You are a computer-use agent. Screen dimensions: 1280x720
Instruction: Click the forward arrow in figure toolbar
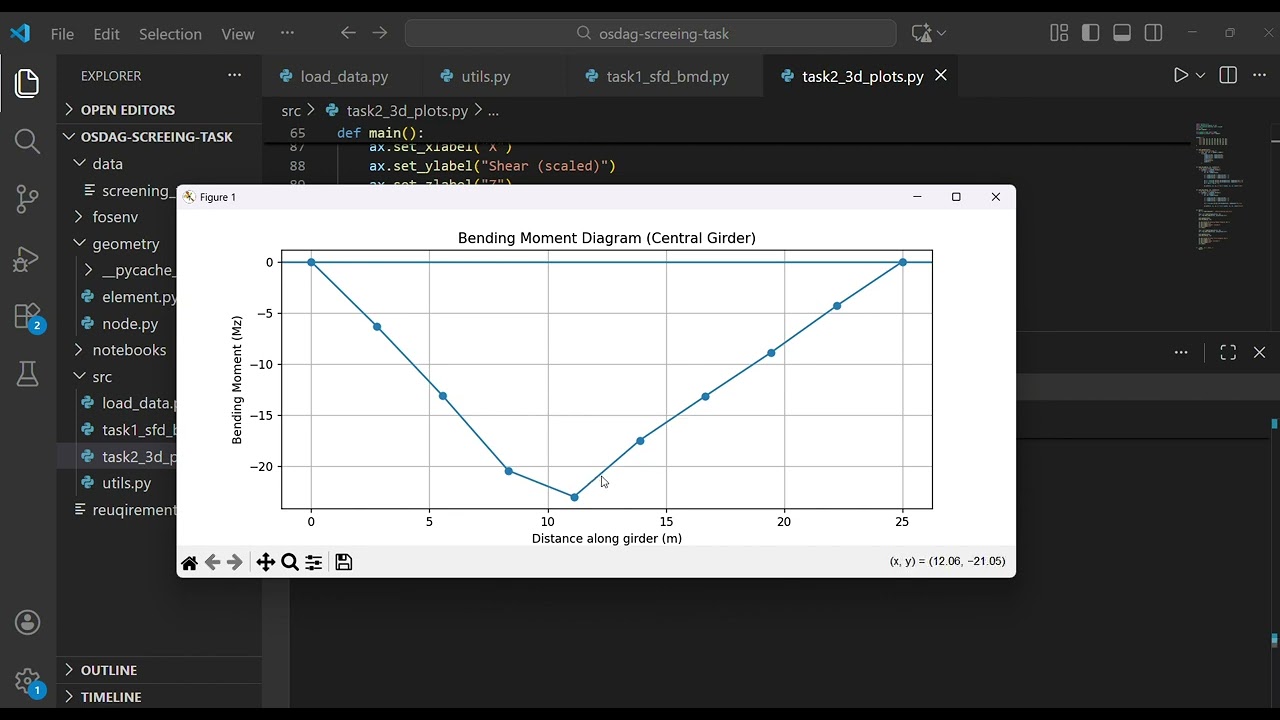click(235, 563)
